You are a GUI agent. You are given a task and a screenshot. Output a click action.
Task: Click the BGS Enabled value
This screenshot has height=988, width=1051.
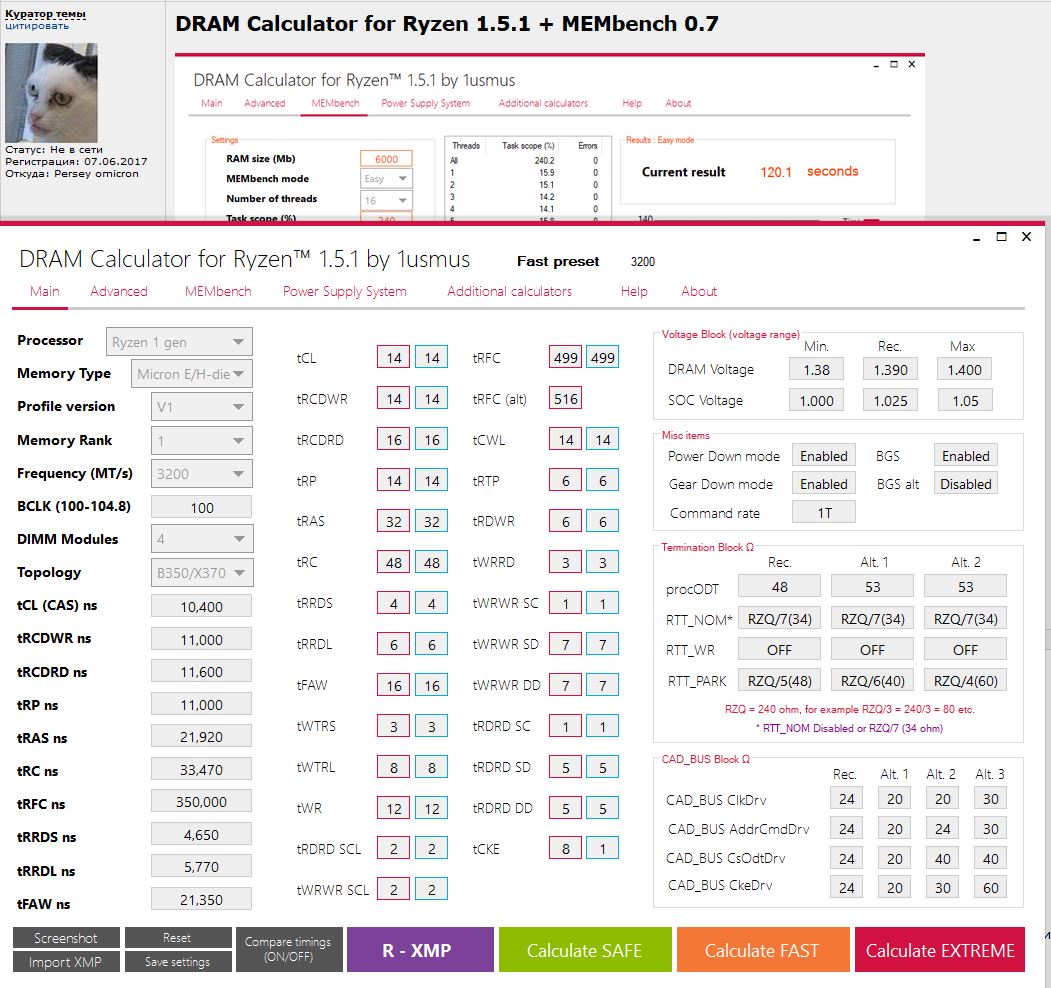click(965, 456)
